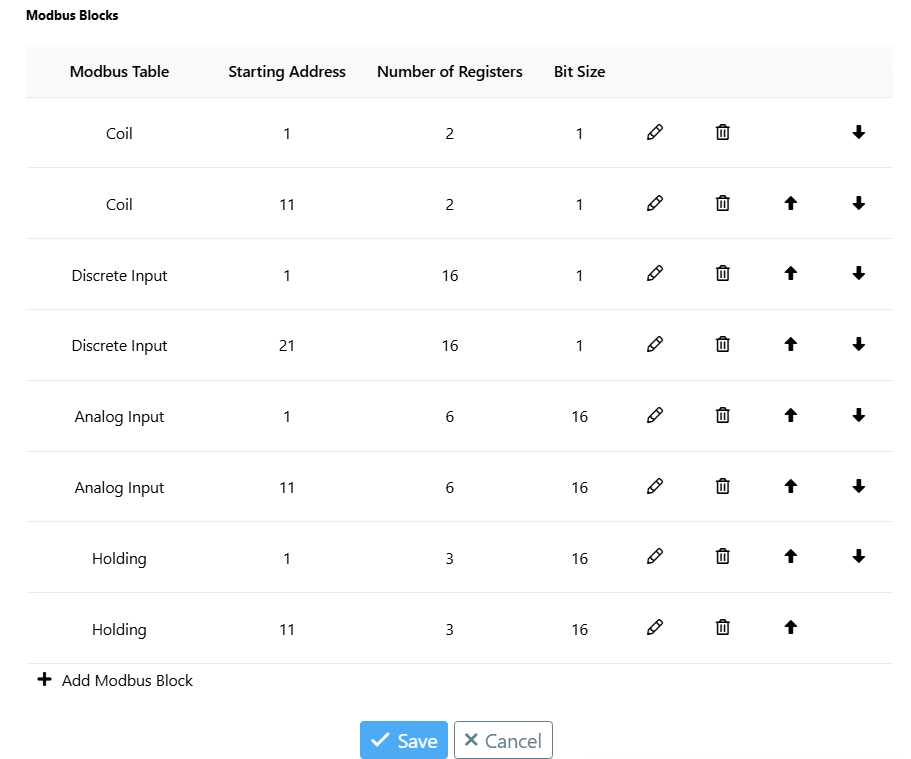This screenshot has width=911, height=759.
Task: Move Analog Input address 11 block up
Action: pyautogui.click(x=791, y=486)
